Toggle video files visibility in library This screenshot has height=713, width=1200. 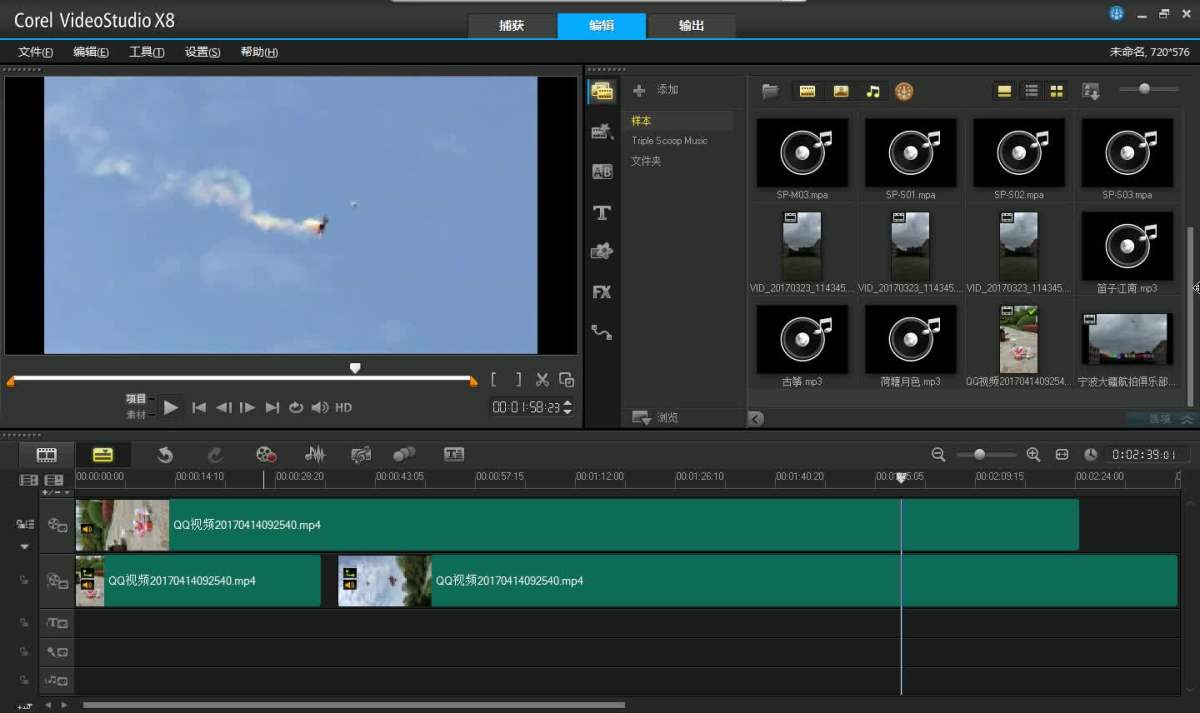click(x=807, y=91)
